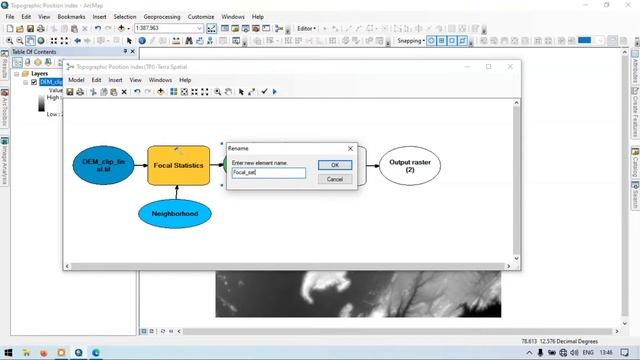This screenshot has width=640, height=360.
Task: Toggle Edge Snapping in the Snapping toolbar
Action: 462,41
